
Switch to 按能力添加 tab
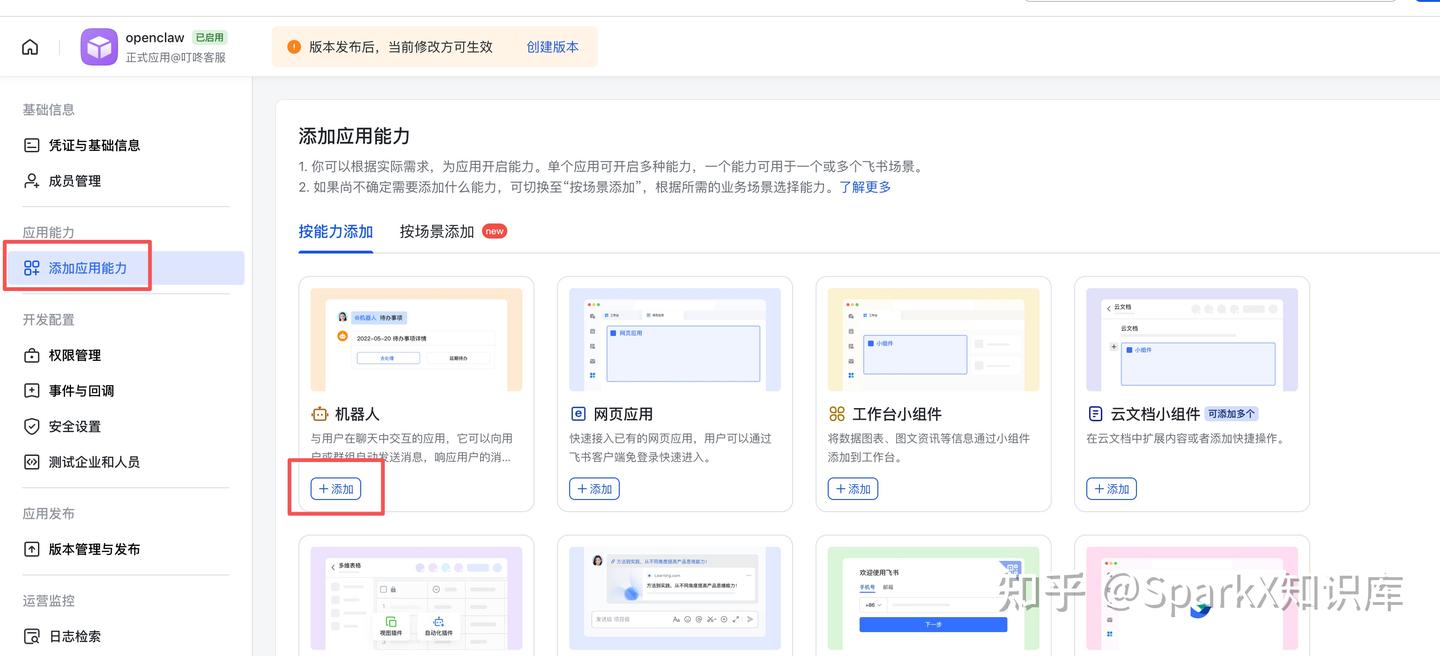pos(336,231)
